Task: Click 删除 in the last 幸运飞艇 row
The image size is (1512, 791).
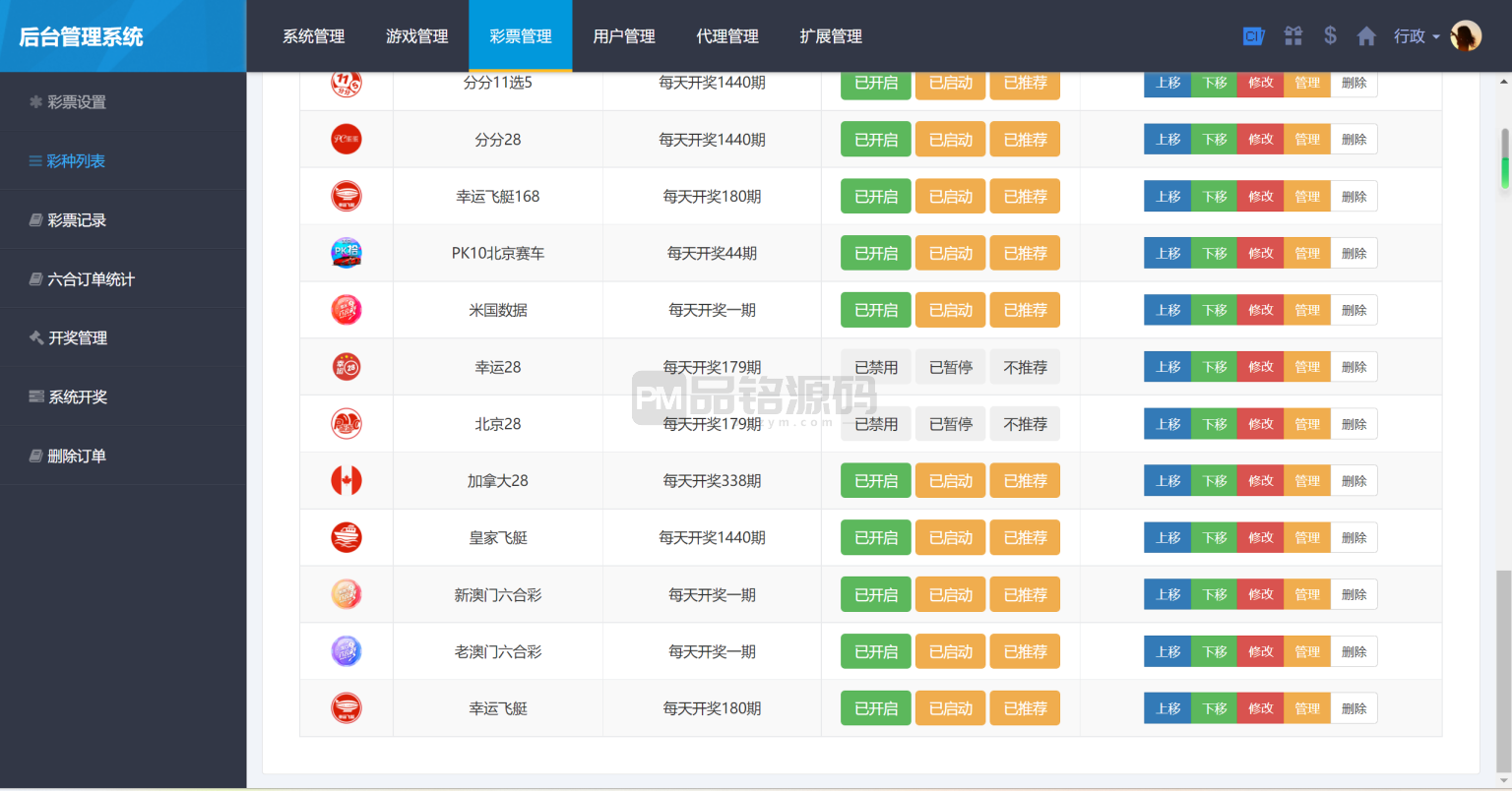Action: [1354, 708]
